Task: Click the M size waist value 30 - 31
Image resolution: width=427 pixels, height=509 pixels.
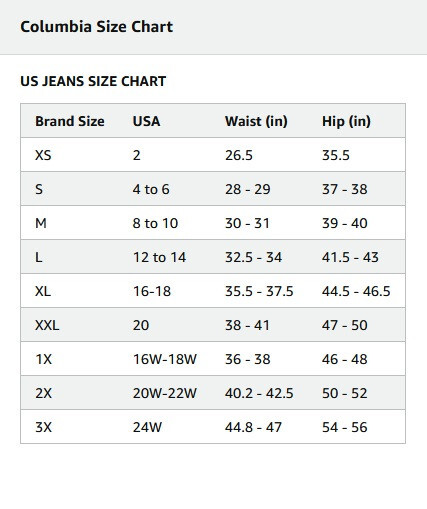Action: coord(247,223)
